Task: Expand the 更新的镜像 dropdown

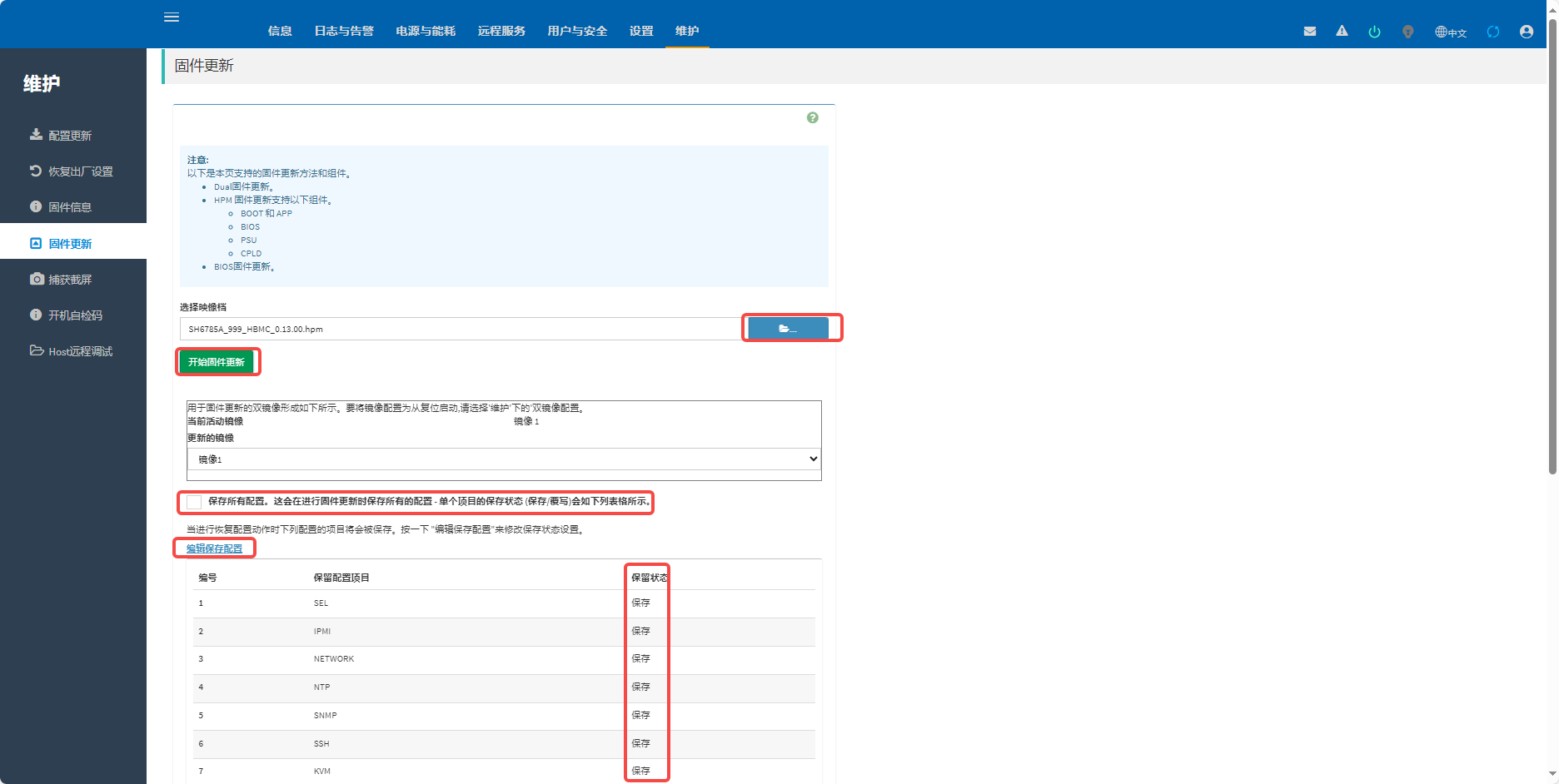Action: (x=504, y=459)
